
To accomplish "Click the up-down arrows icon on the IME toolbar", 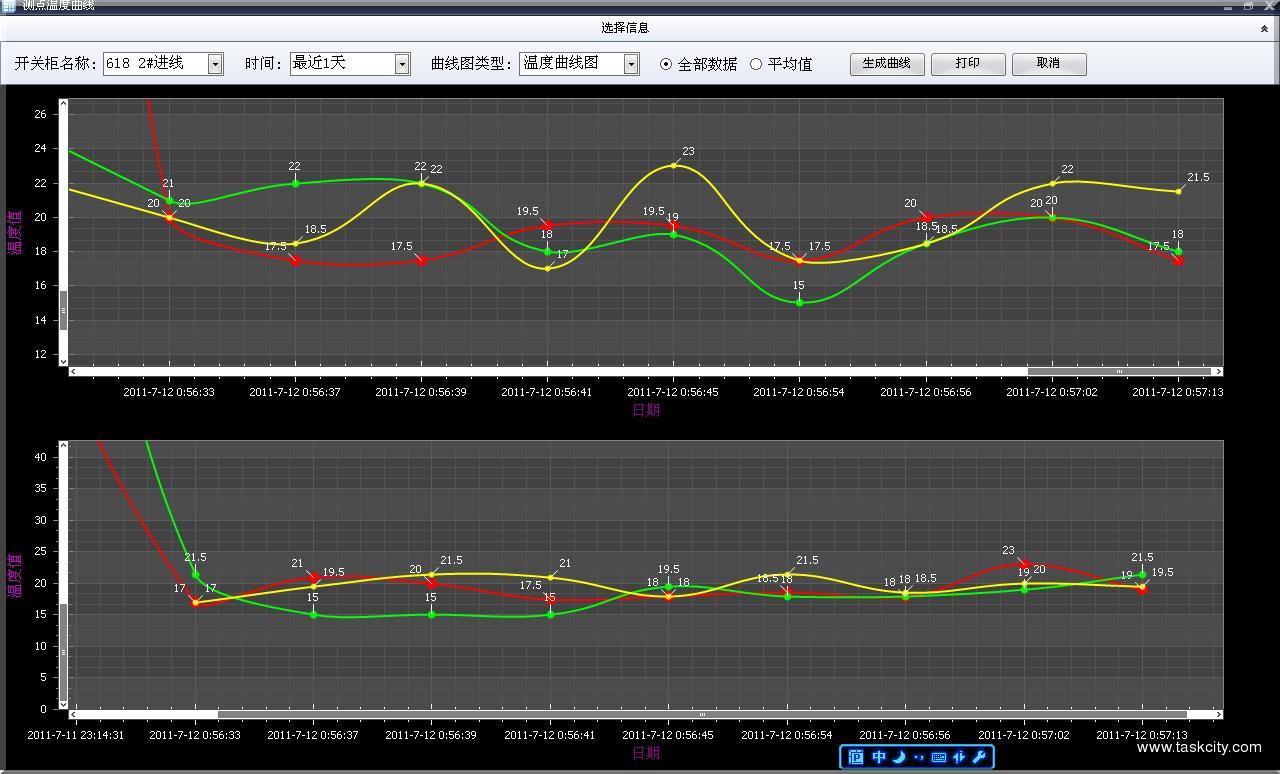I will (959, 757).
